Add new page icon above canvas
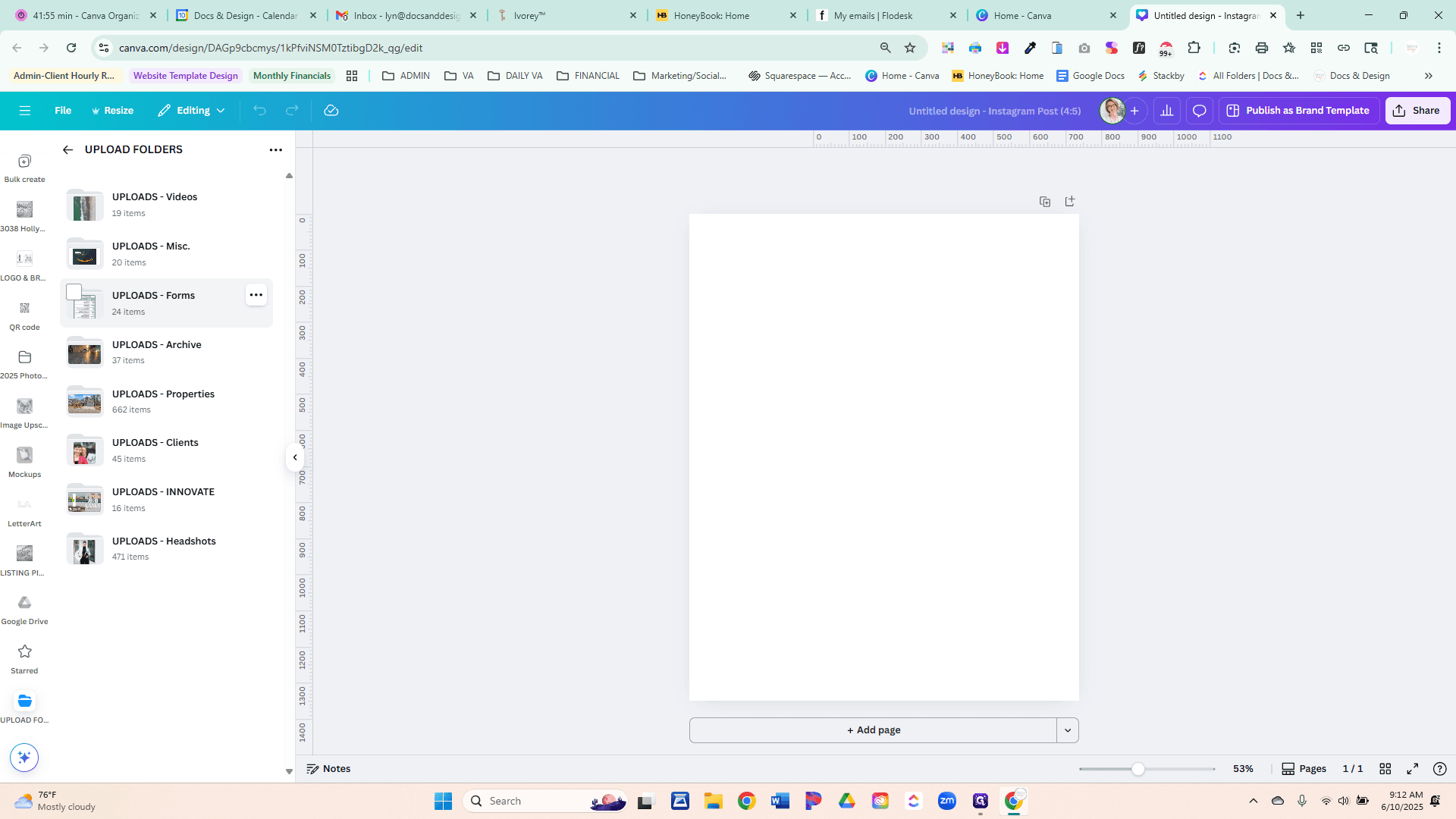Viewport: 1456px width, 819px height. tap(1070, 202)
